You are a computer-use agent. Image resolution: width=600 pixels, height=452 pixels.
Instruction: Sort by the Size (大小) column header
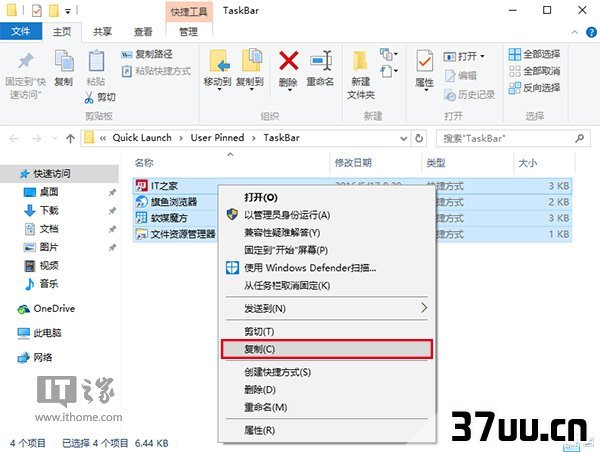pos(527,163)
